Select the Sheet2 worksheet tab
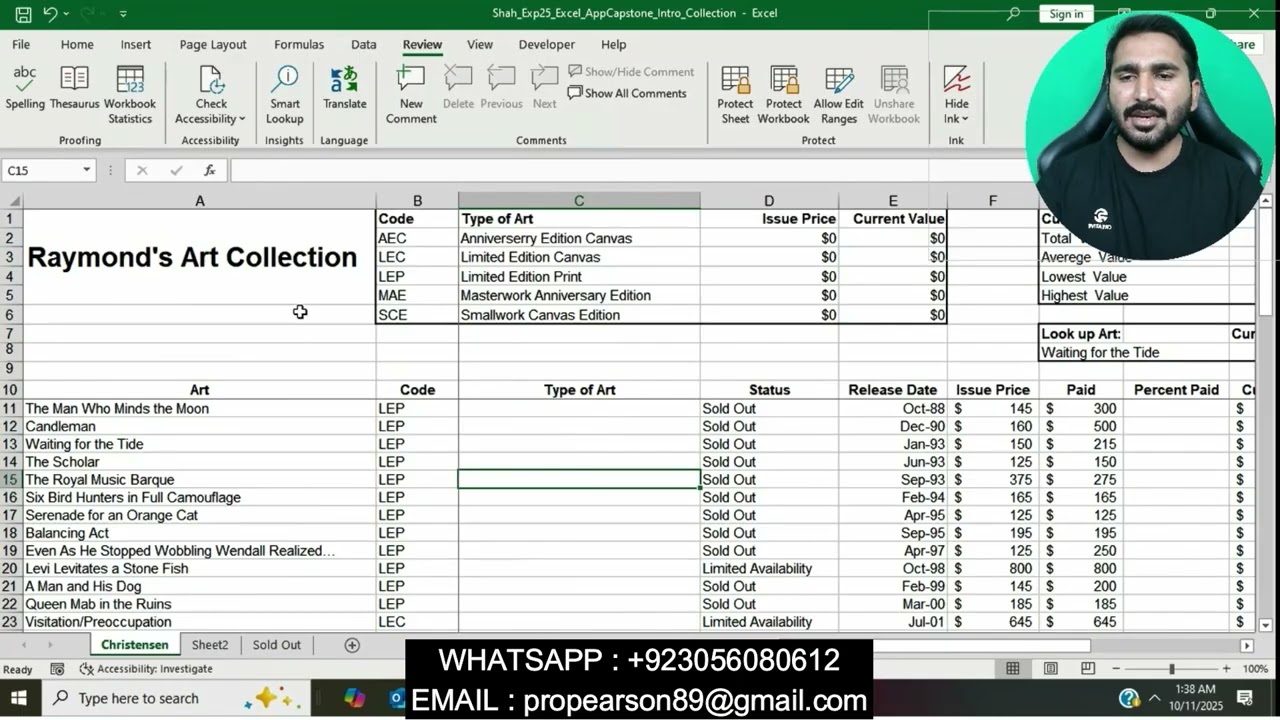This screenshot has width=1280, height=720. (210, 645)
